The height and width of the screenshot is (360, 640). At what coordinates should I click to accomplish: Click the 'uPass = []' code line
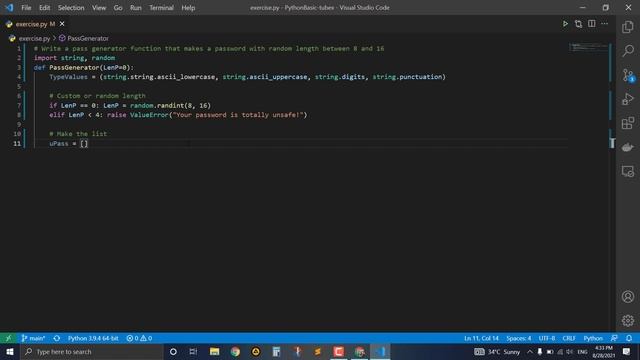tap(69, 143)
